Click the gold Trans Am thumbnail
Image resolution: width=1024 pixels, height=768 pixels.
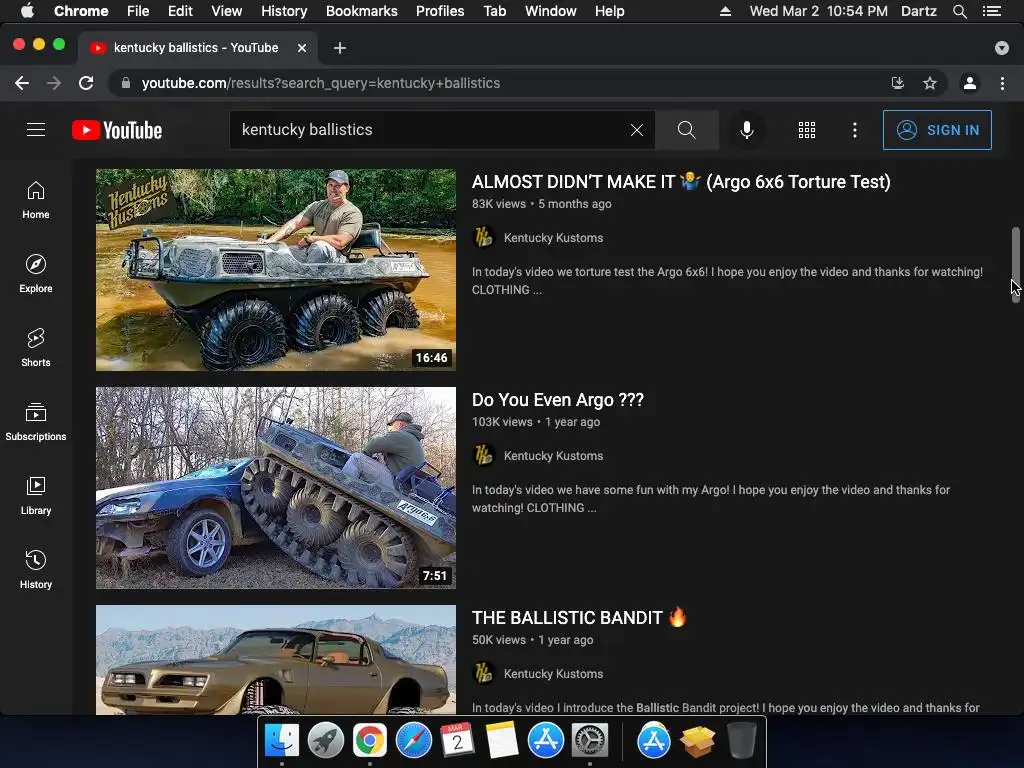coord(276,660)
